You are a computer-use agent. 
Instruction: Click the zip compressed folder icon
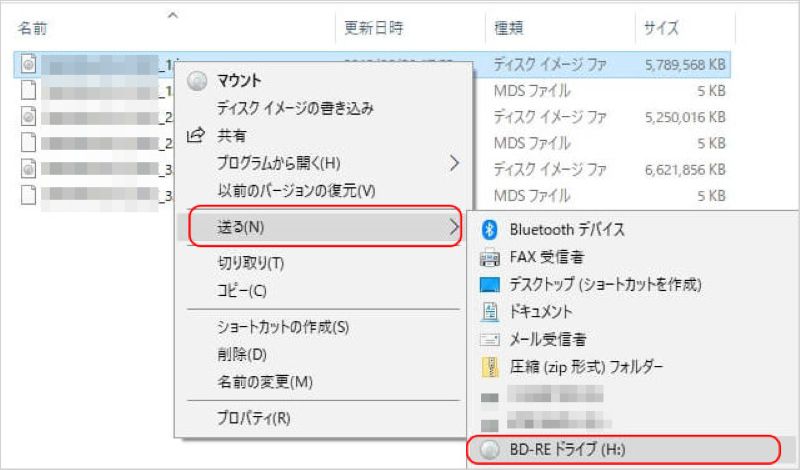click(490, 367)
